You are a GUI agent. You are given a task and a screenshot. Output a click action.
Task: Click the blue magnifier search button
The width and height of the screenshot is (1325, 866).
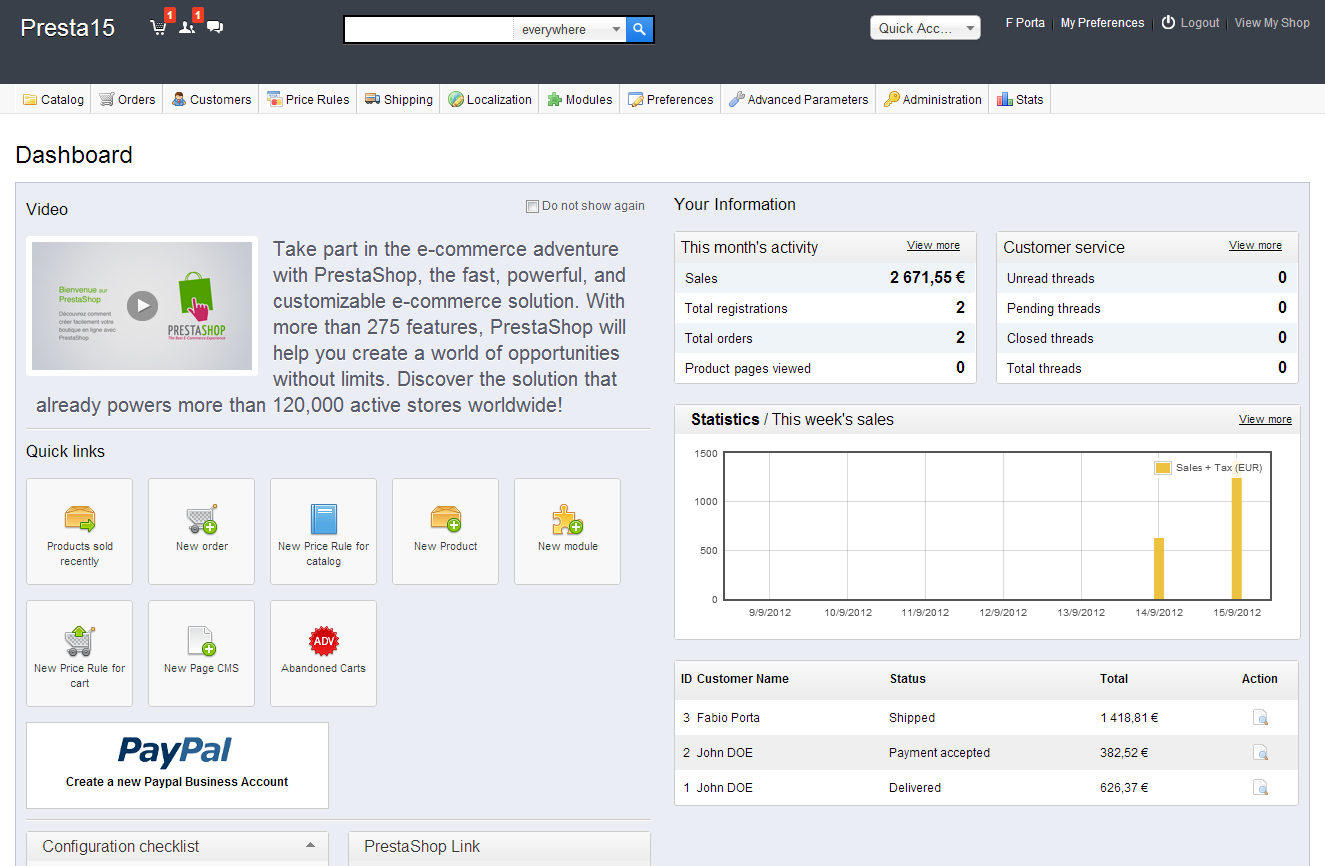[x=640, y=30]
